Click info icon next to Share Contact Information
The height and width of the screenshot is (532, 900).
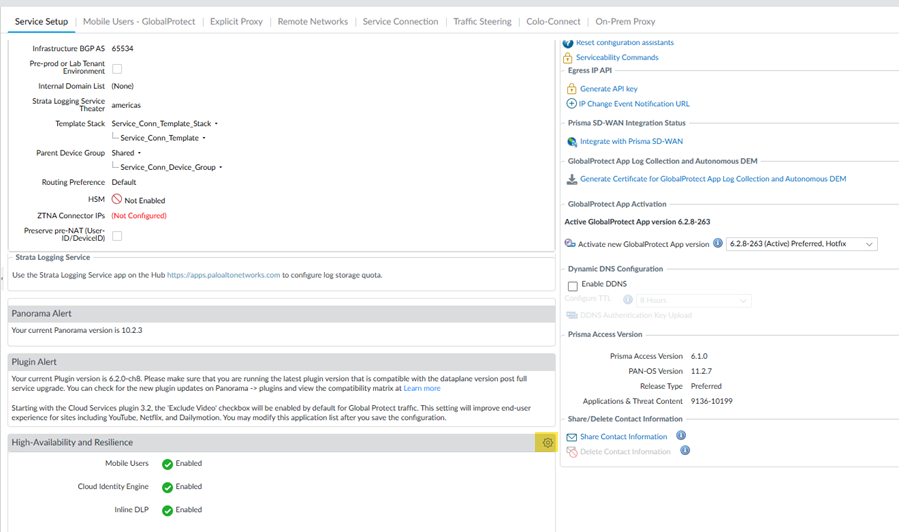click(x=681, y=436)
